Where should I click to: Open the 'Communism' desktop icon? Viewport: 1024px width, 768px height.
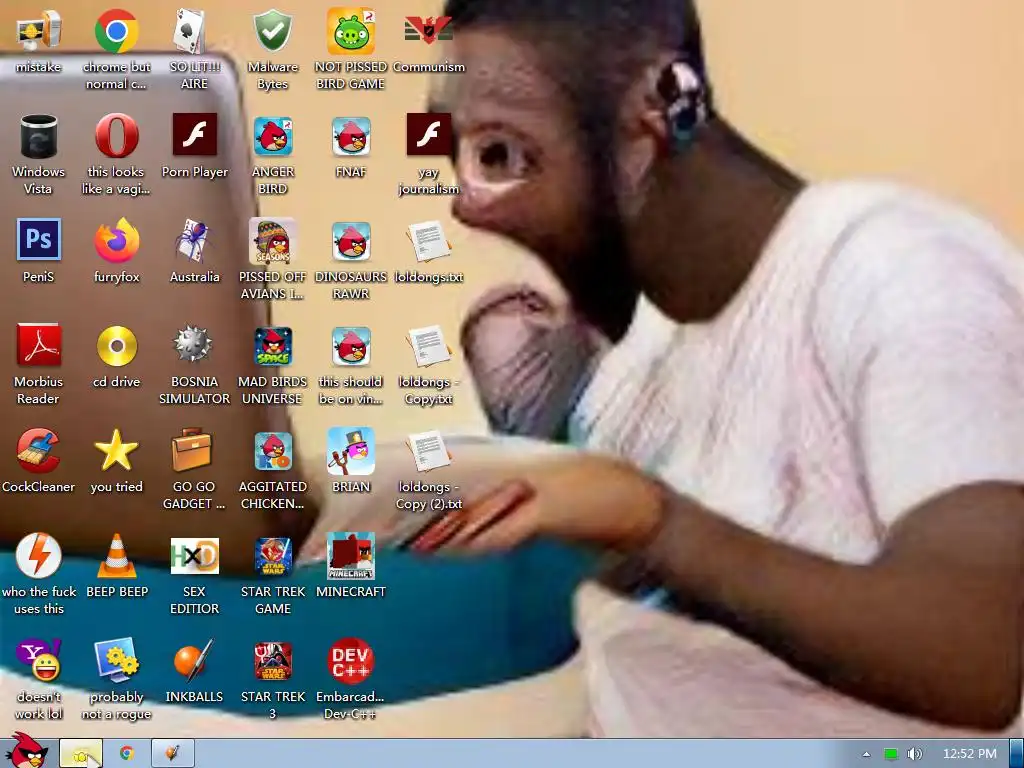[x=428, y=31]
